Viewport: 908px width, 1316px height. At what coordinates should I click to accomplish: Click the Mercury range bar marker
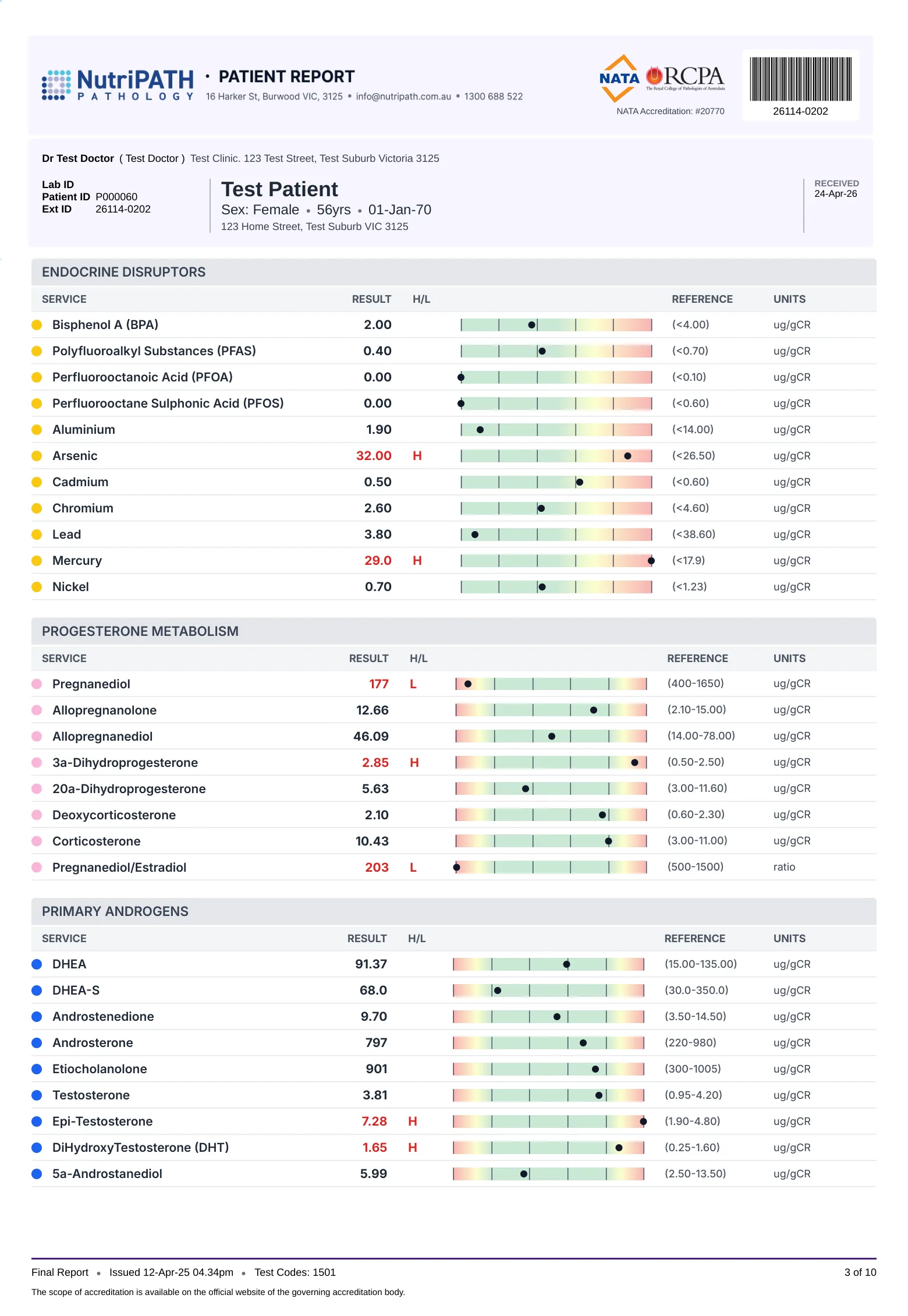[651, 561]
